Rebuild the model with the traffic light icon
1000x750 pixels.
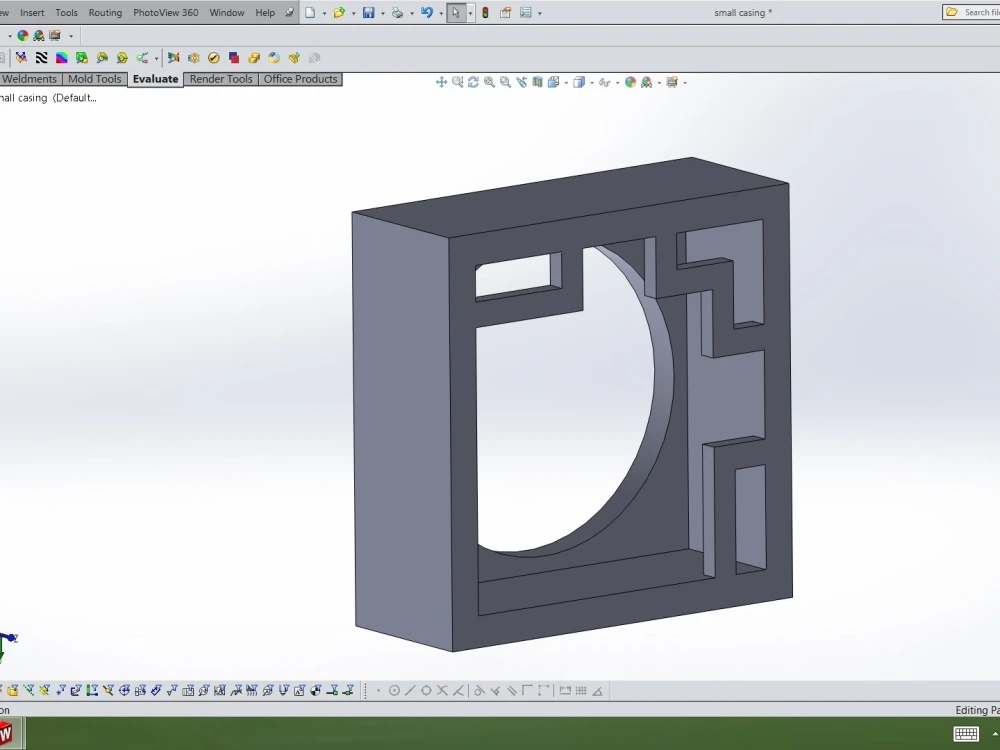485,13
